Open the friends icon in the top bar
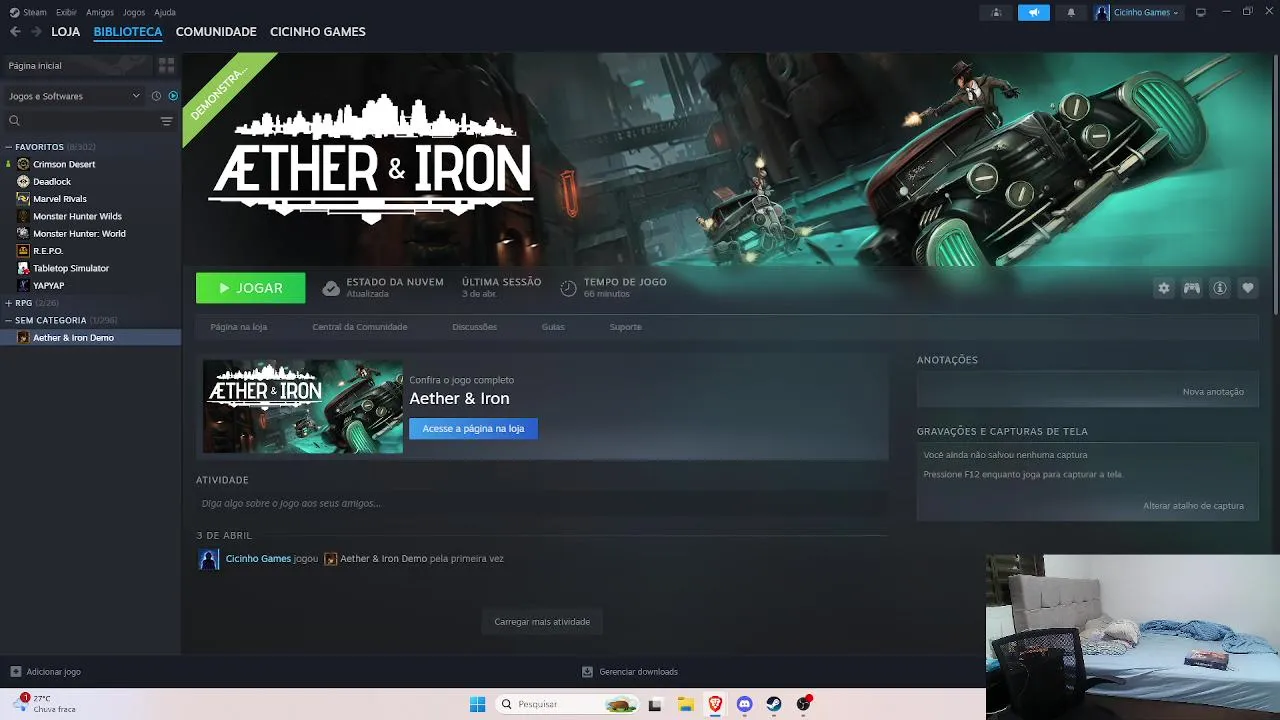 coord(996,13)
